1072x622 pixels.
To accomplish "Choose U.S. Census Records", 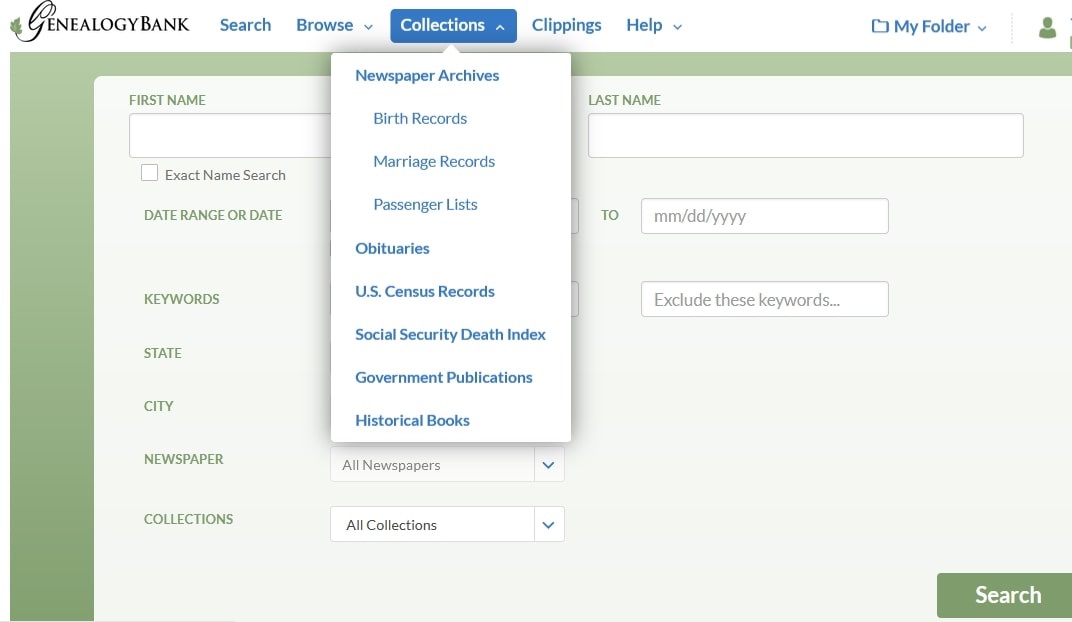I will (x=424, y=291).
